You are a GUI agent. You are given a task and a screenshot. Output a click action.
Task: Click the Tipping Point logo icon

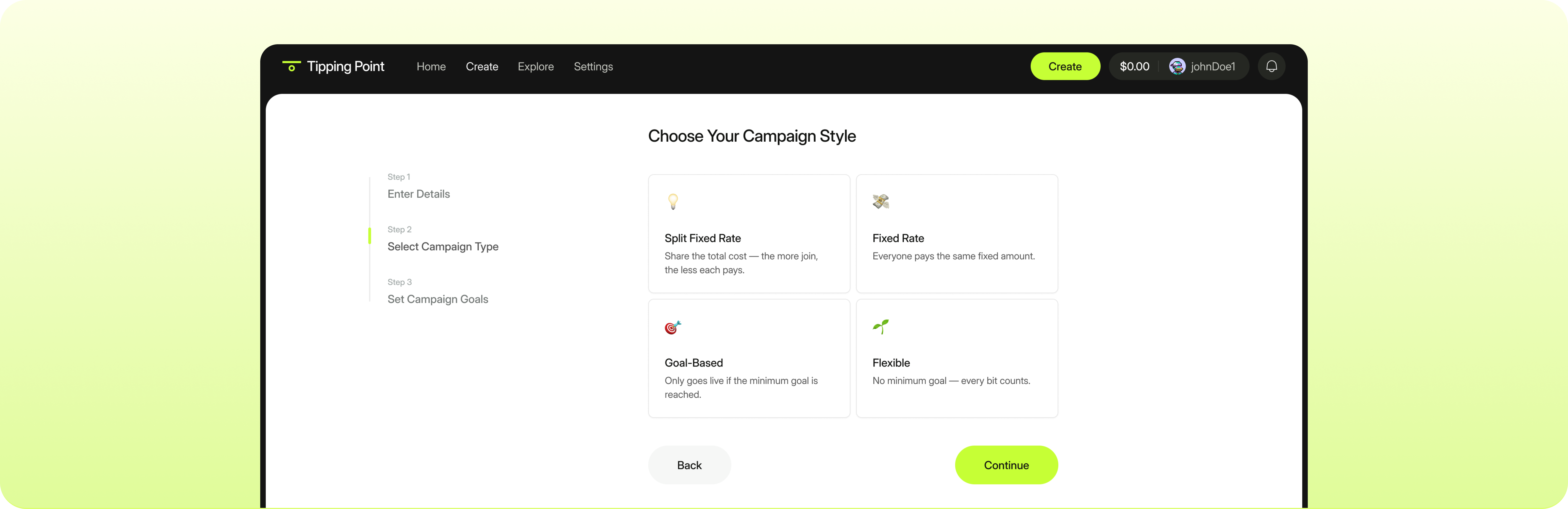point(292,66)
